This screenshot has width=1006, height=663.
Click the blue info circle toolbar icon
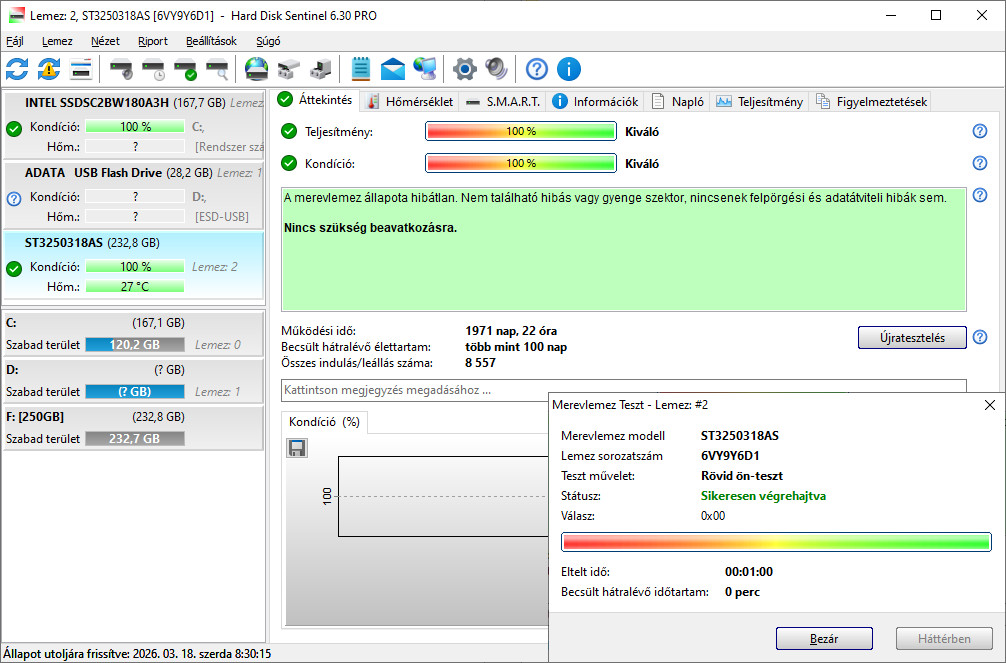click(569, 69)
